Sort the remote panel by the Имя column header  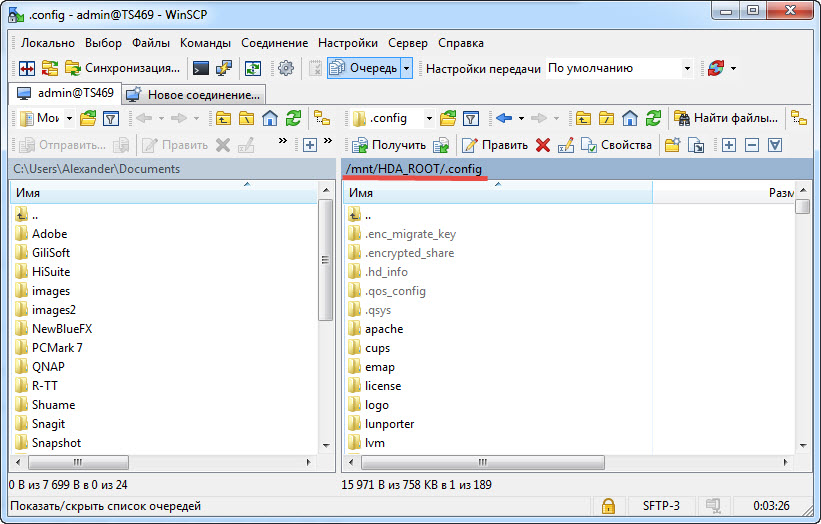pos(498,193)
